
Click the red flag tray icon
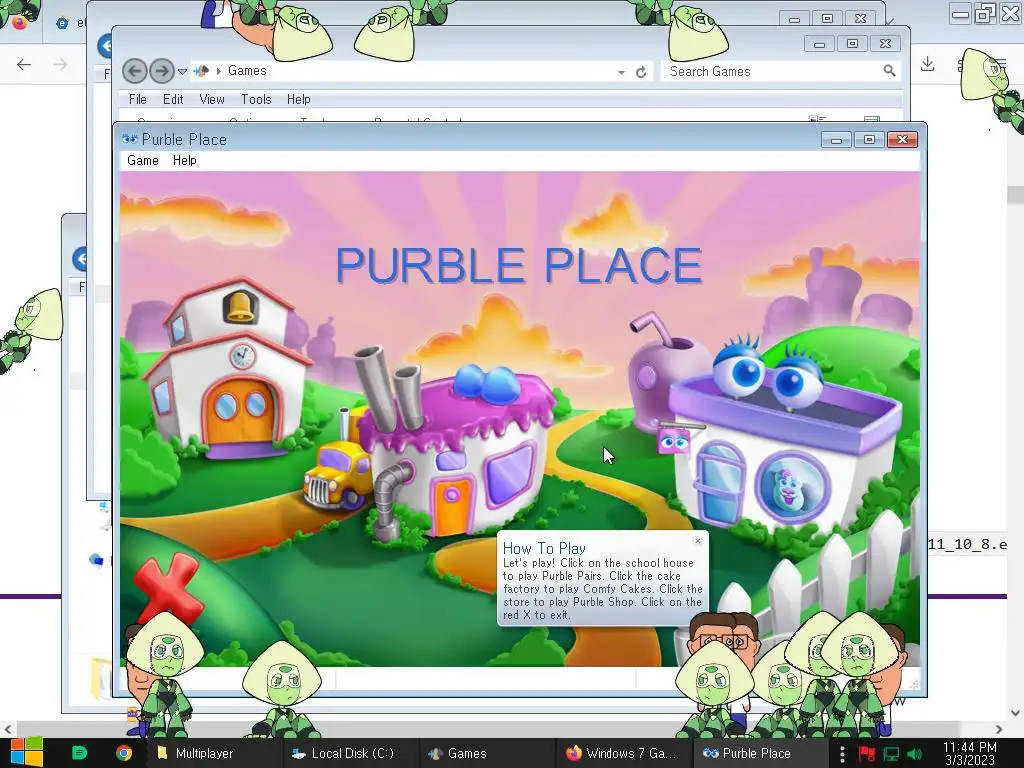coord(867,754)
